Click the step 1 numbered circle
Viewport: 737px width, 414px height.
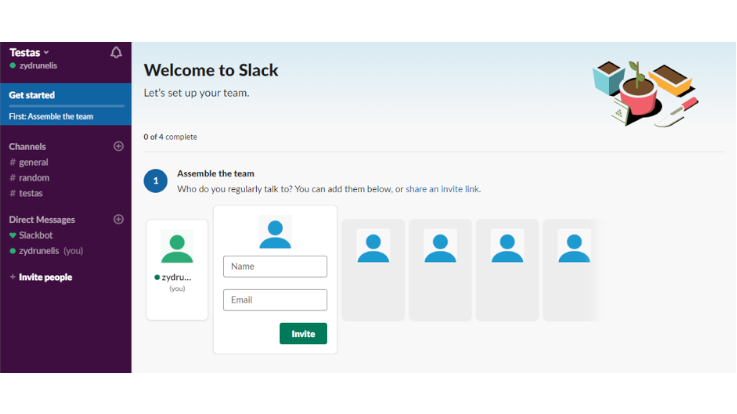point(155,181)
